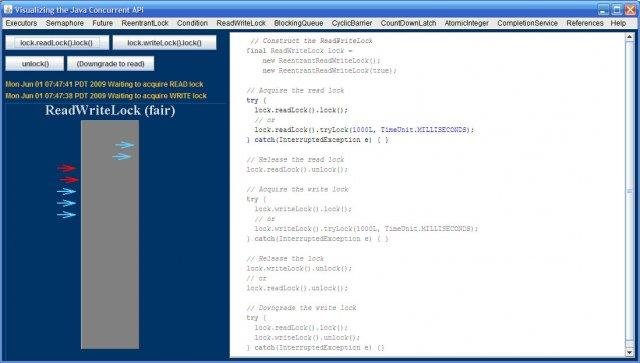Click the readLock tryLock MILLISECONDS code line
The width and height of the screenshot is (640, 363).
click(x=364, y=130)
